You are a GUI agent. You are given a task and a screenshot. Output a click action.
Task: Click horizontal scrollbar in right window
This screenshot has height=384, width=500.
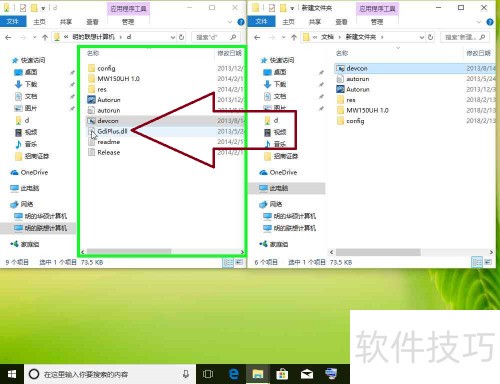(x=378, y=252)
